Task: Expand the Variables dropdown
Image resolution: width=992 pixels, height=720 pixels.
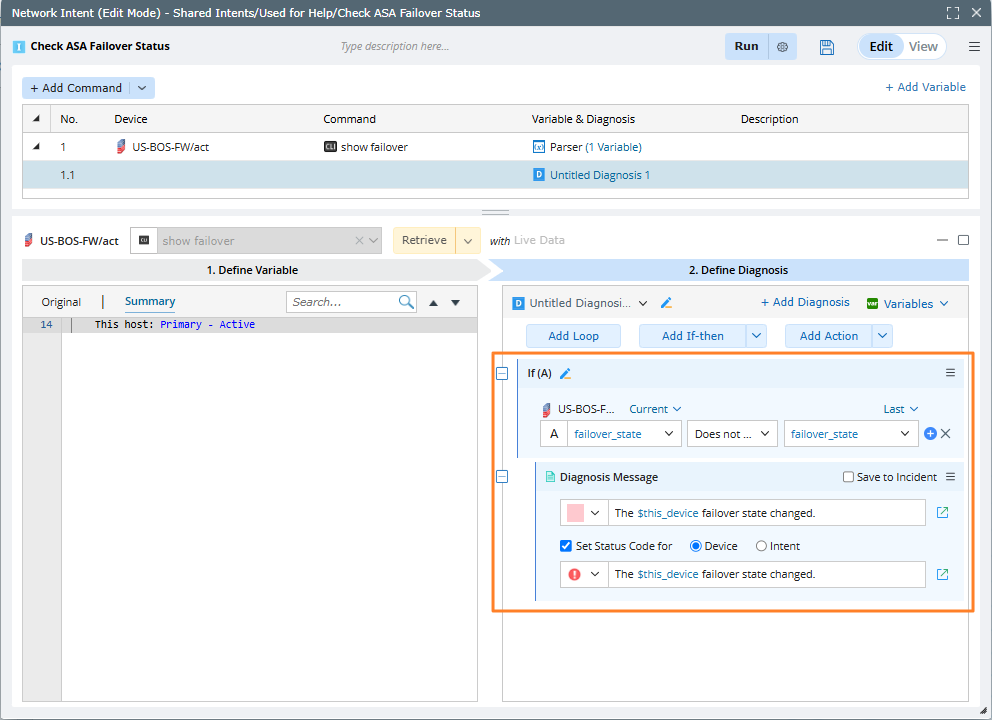Action: click(908, 303)
